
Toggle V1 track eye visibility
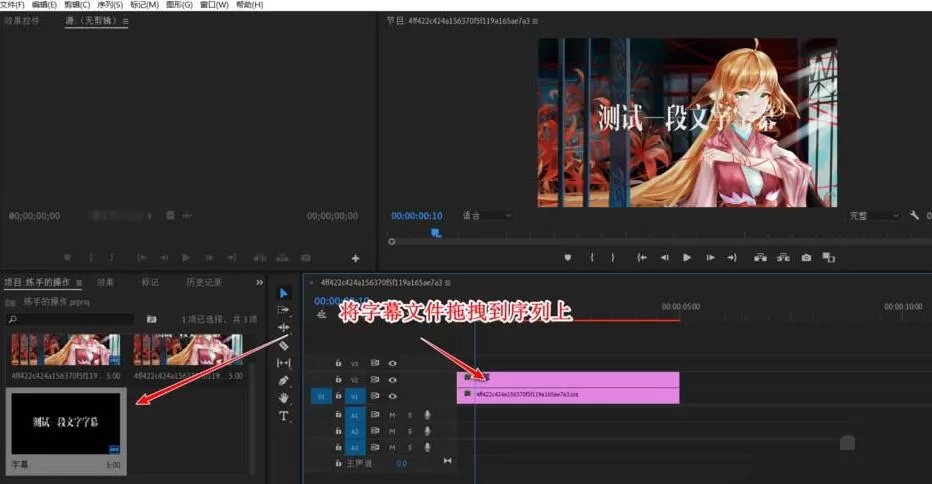pos(392,396)
